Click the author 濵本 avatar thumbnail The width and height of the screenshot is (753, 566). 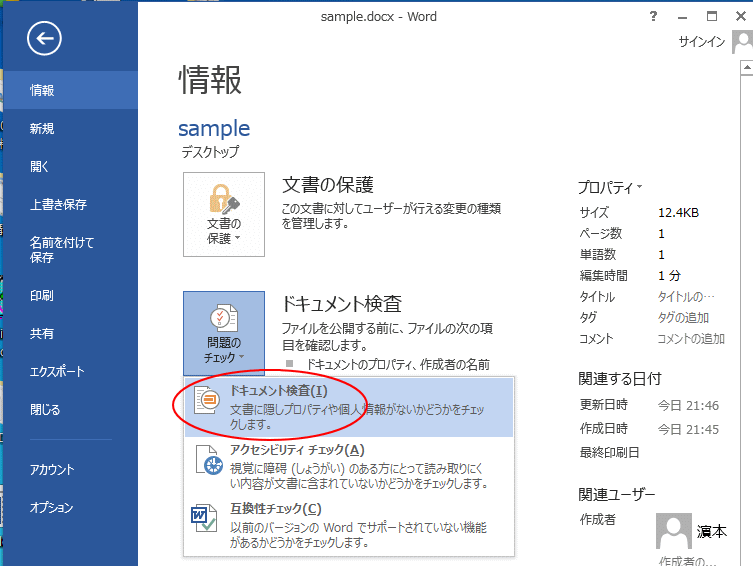tap(674, 531)
